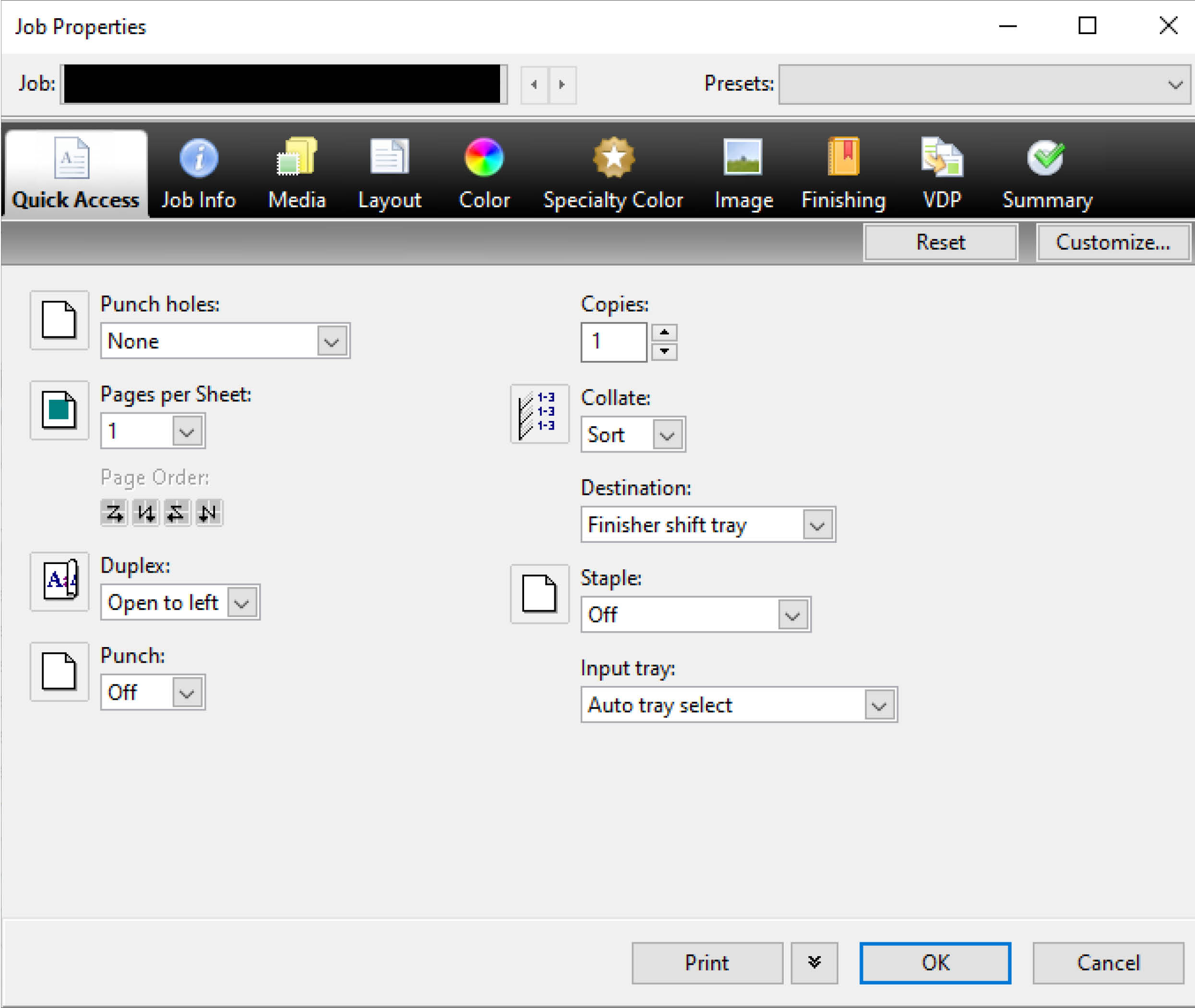
Task: Switch to the Job Info tab
Action: (198, 174)
